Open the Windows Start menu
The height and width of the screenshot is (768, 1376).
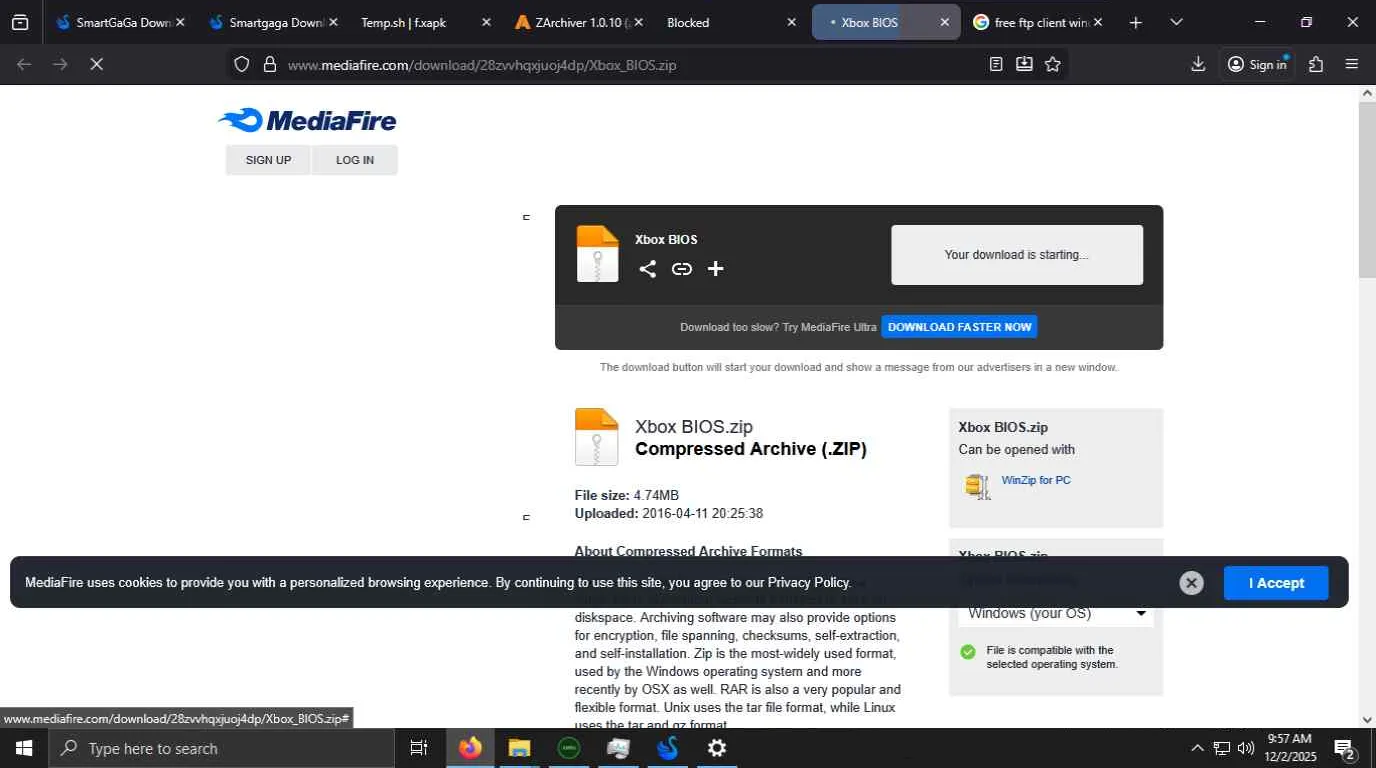[23, 748]
